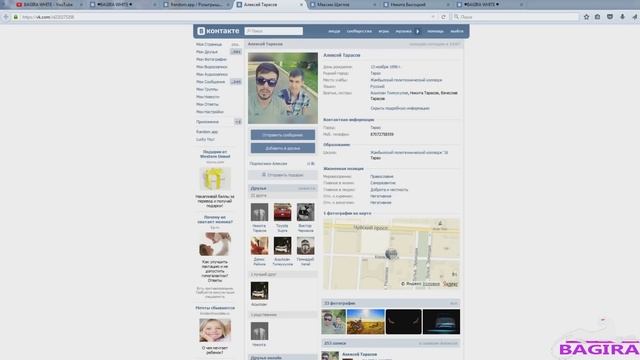Click the smiling child ad image

(215, 330)
